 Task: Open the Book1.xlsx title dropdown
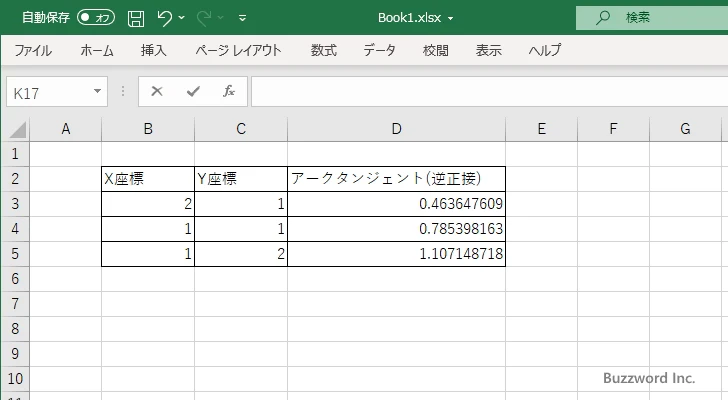[450, 19]
